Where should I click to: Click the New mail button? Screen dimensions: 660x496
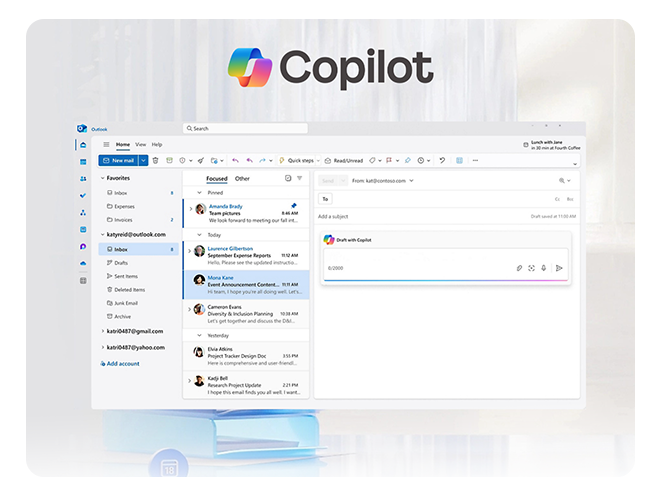(x=119, y=160)
